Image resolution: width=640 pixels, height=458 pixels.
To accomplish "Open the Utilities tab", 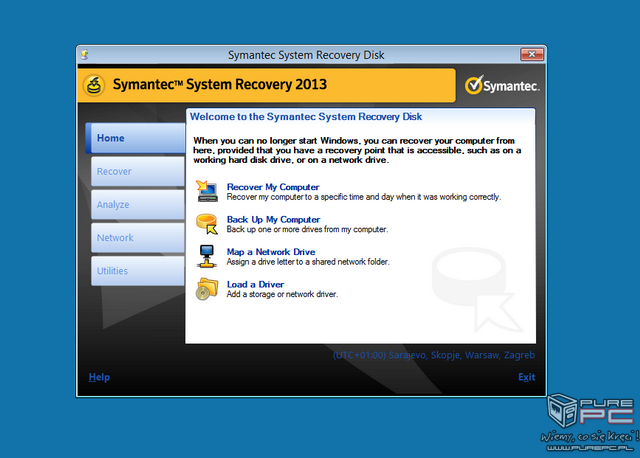I will coord(138,271).
